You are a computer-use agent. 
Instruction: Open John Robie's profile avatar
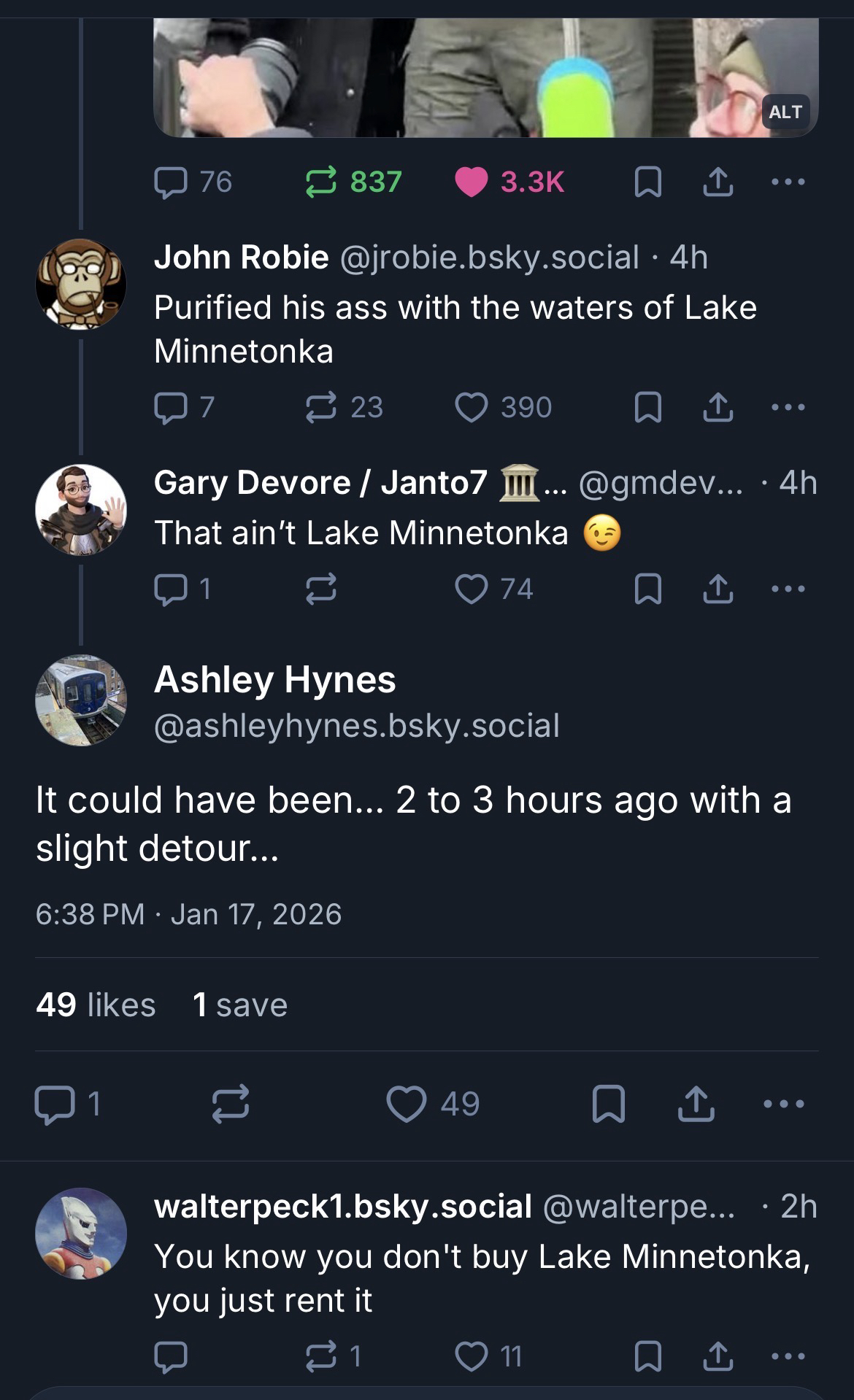[x=81, y=284]
